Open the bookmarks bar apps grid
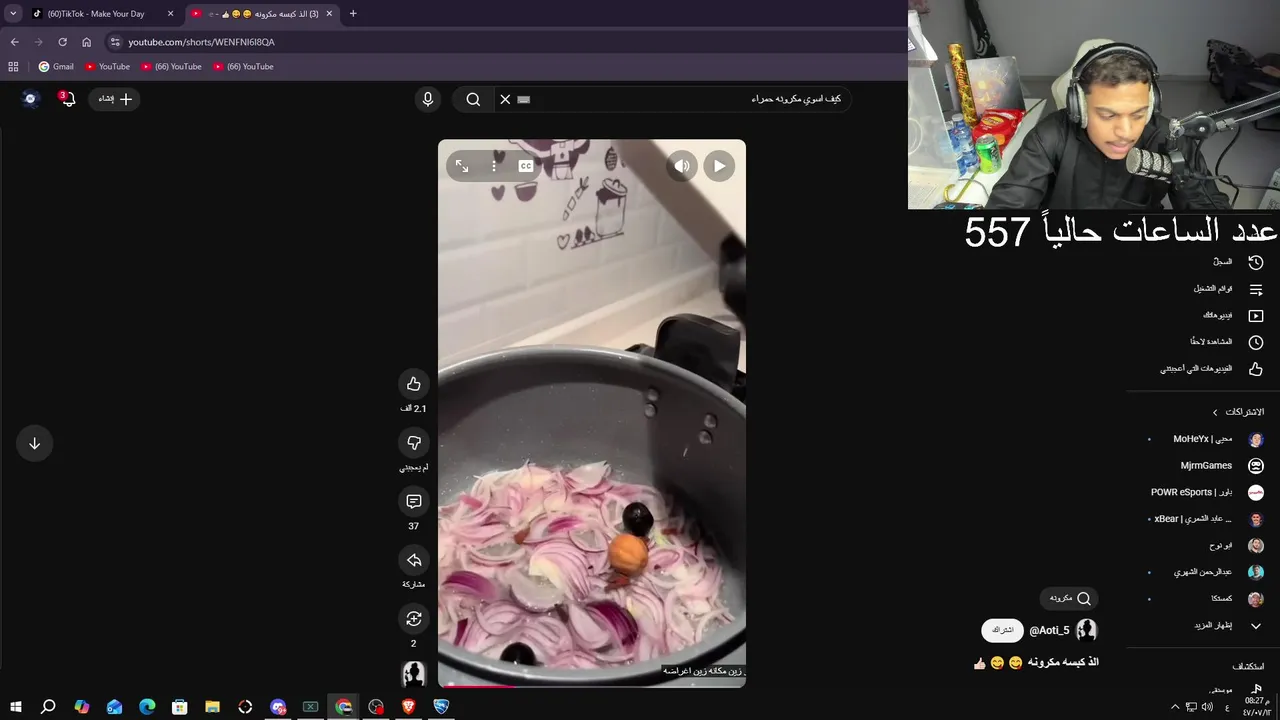This screenshot has height=720, width=1280. pos(13,67)
